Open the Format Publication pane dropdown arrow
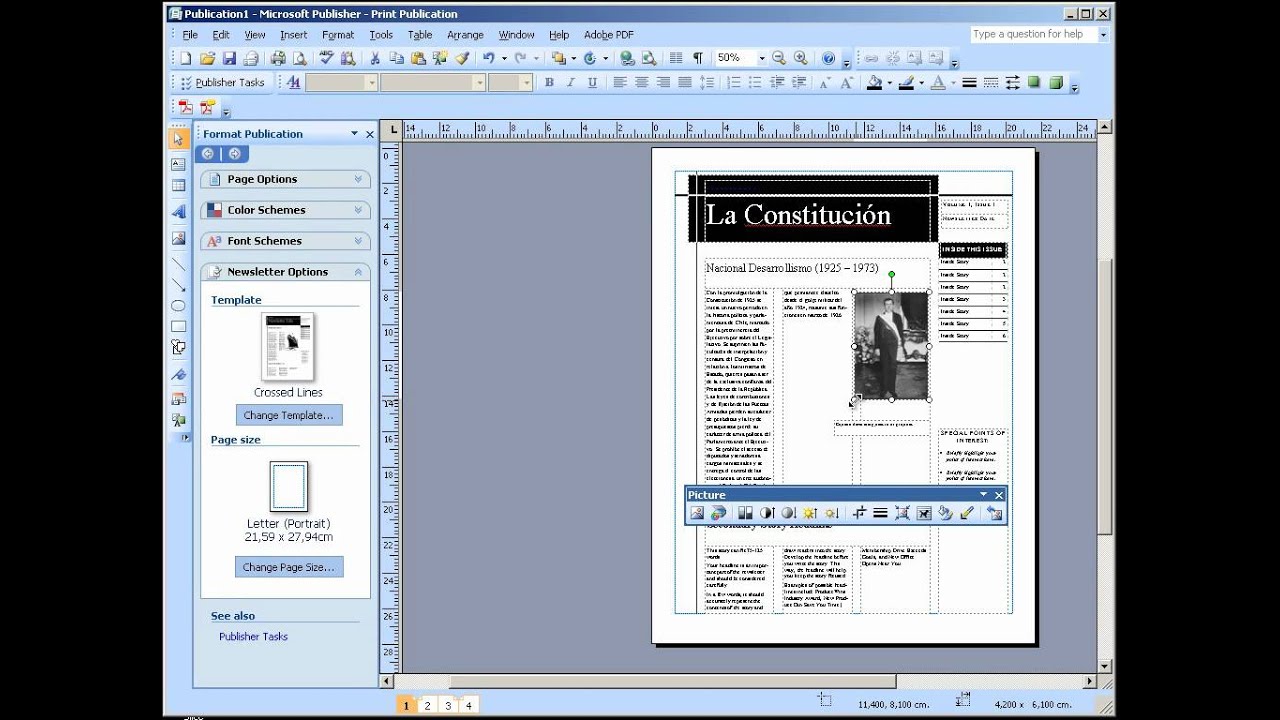This screenshot has width=1280, height=720. [354, 133]
